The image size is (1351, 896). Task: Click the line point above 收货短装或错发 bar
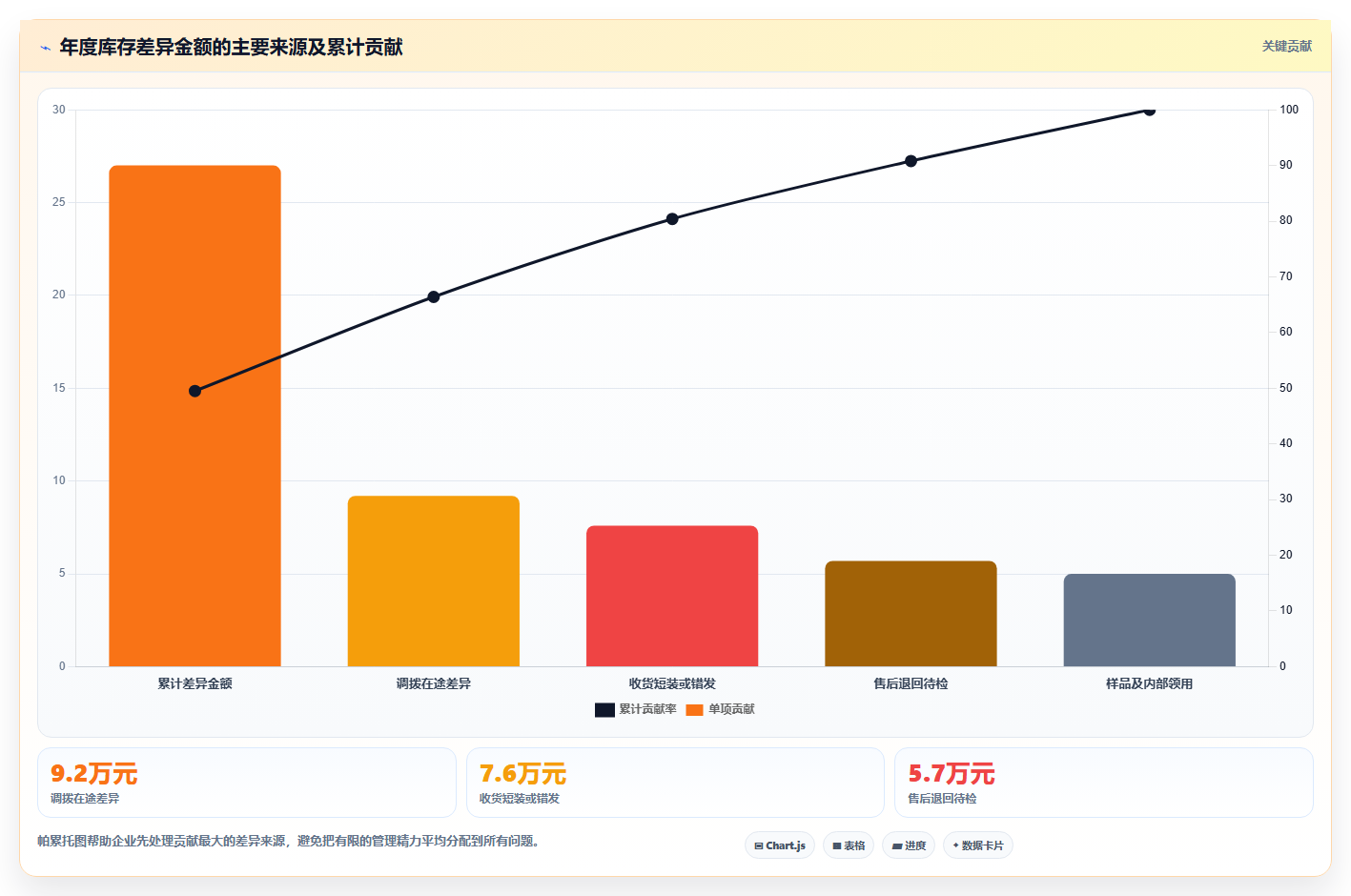pos(672,218)
